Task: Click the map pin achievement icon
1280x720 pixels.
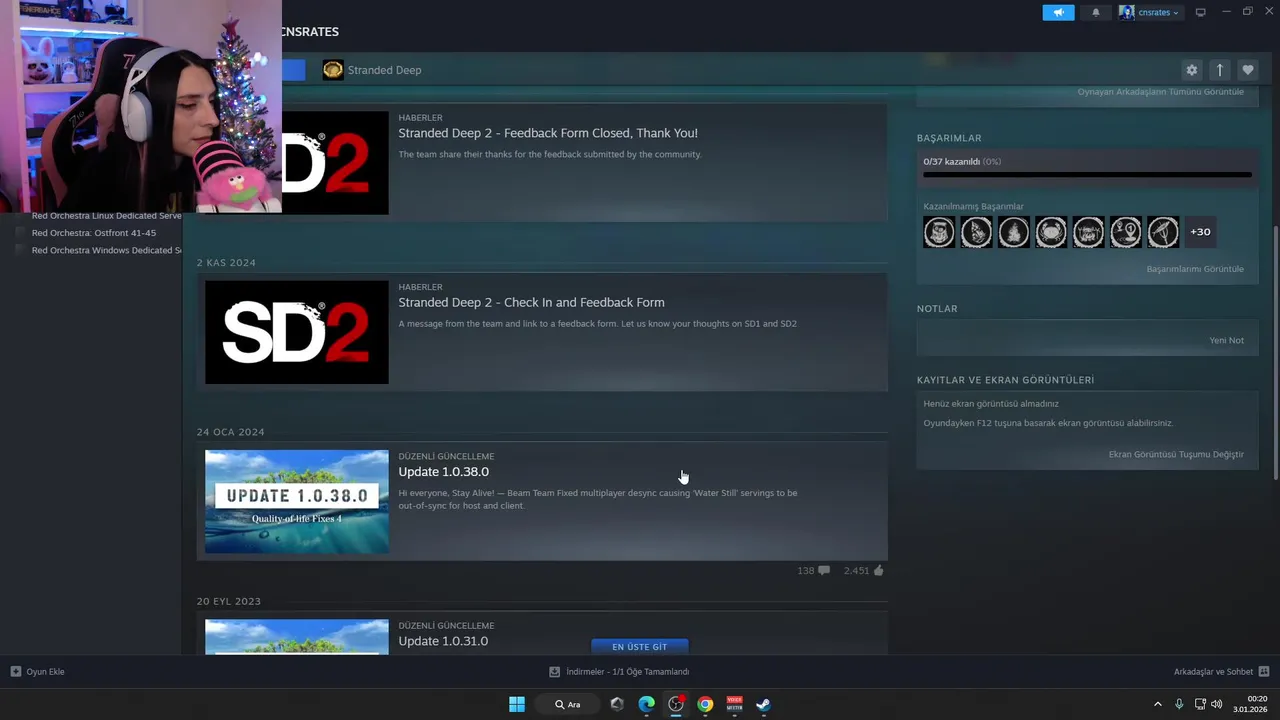Action: tap(1126, 232)
